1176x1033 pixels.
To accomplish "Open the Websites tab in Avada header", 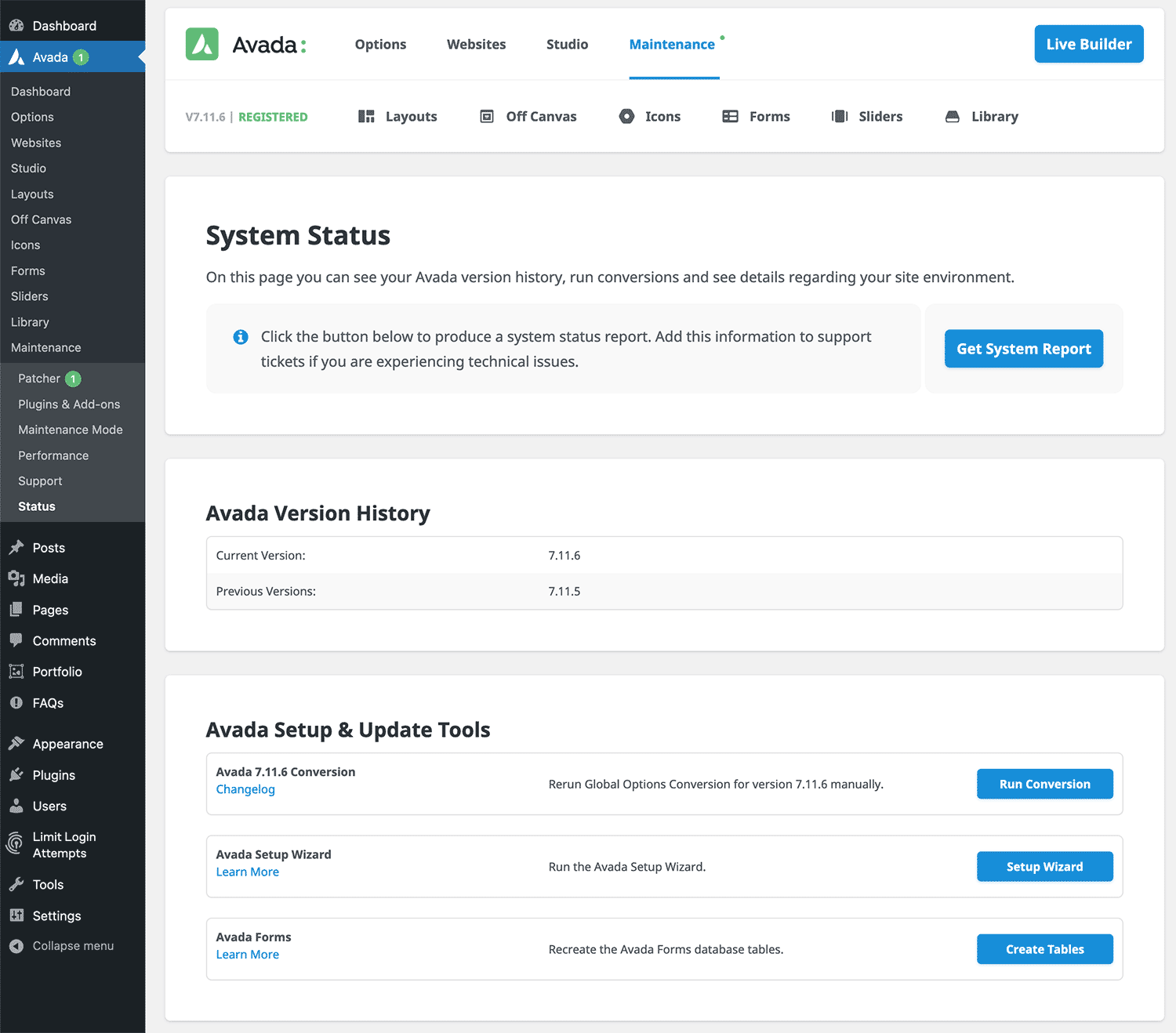I will point(477,45).
